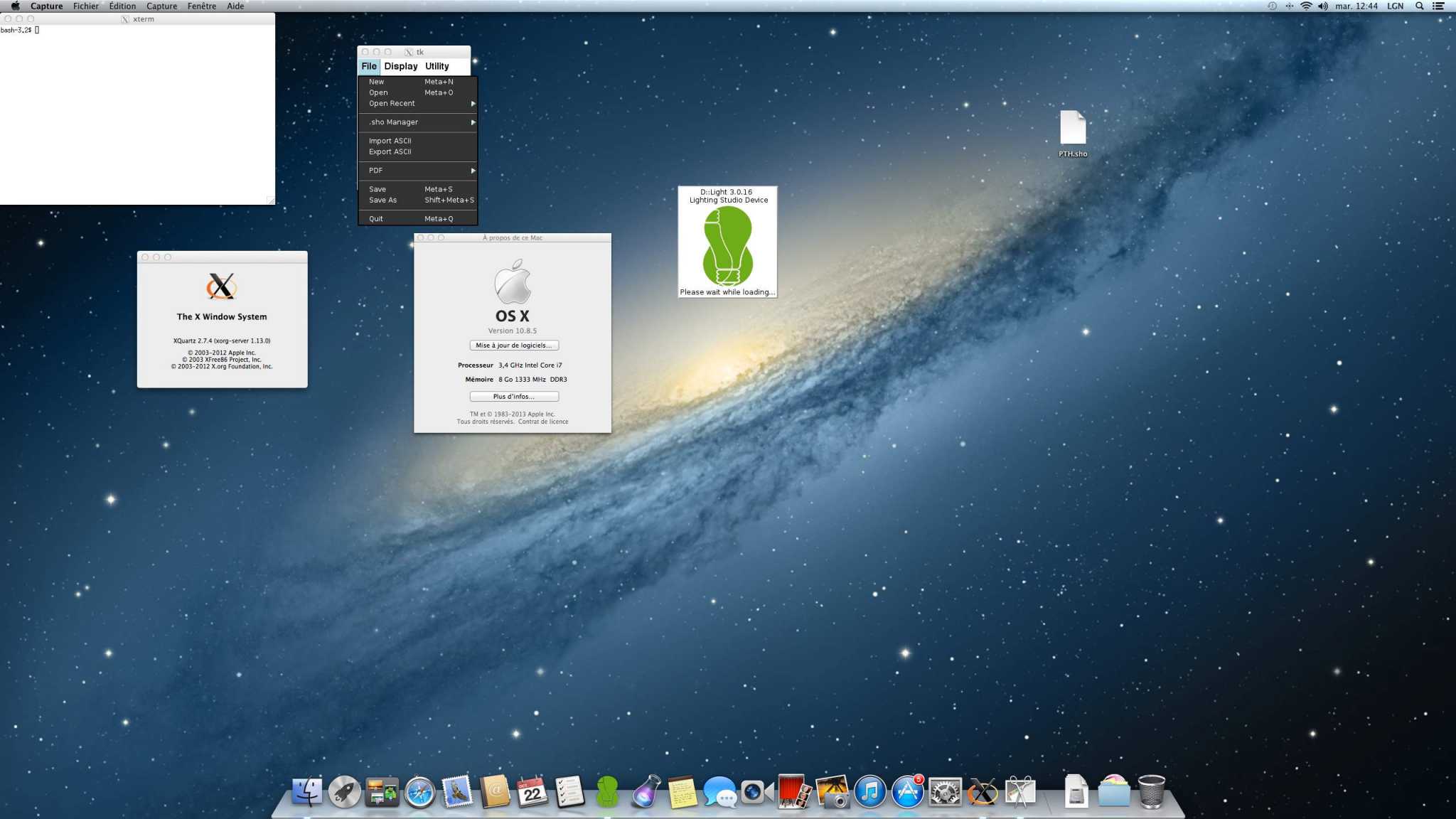Click the XQuartz X icon in dock
Viewport: 1456px width, 819px height.
[x=983, y=792]
